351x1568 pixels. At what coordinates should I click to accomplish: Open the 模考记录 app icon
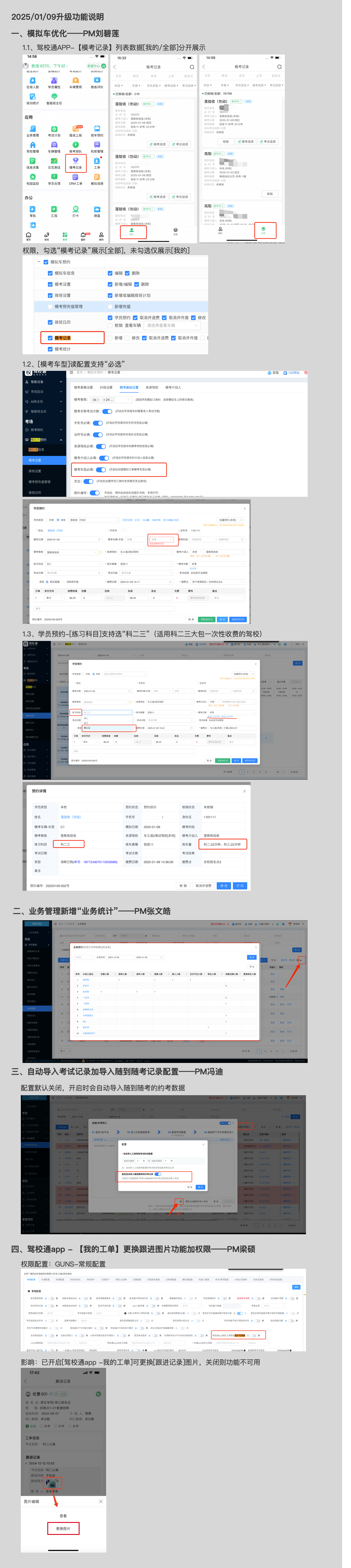click(76, 162)
